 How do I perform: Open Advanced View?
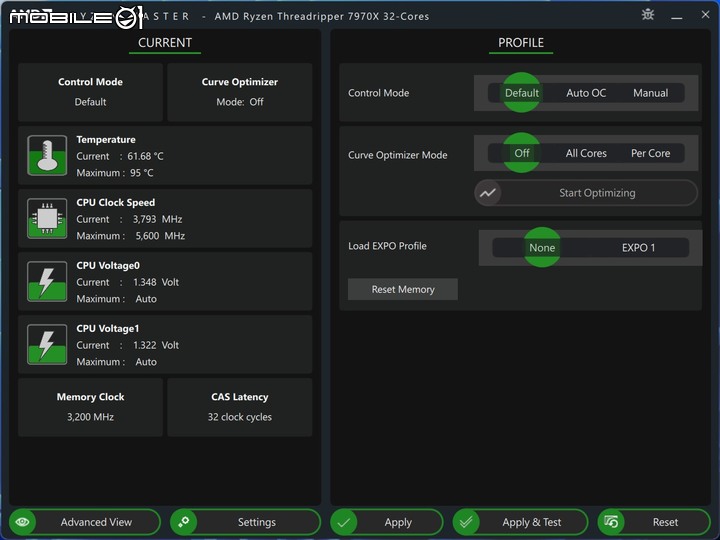coord(85,522)
